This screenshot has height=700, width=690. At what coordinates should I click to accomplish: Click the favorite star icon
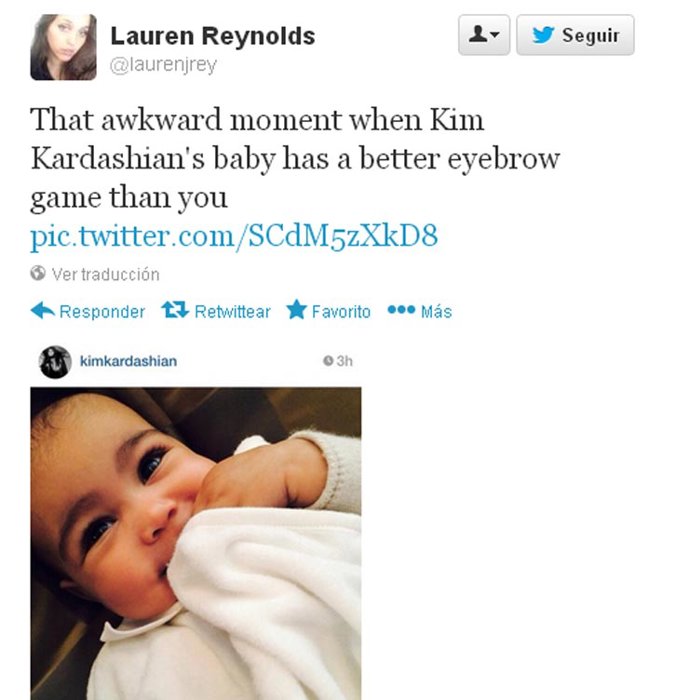[x=297, y=309]
